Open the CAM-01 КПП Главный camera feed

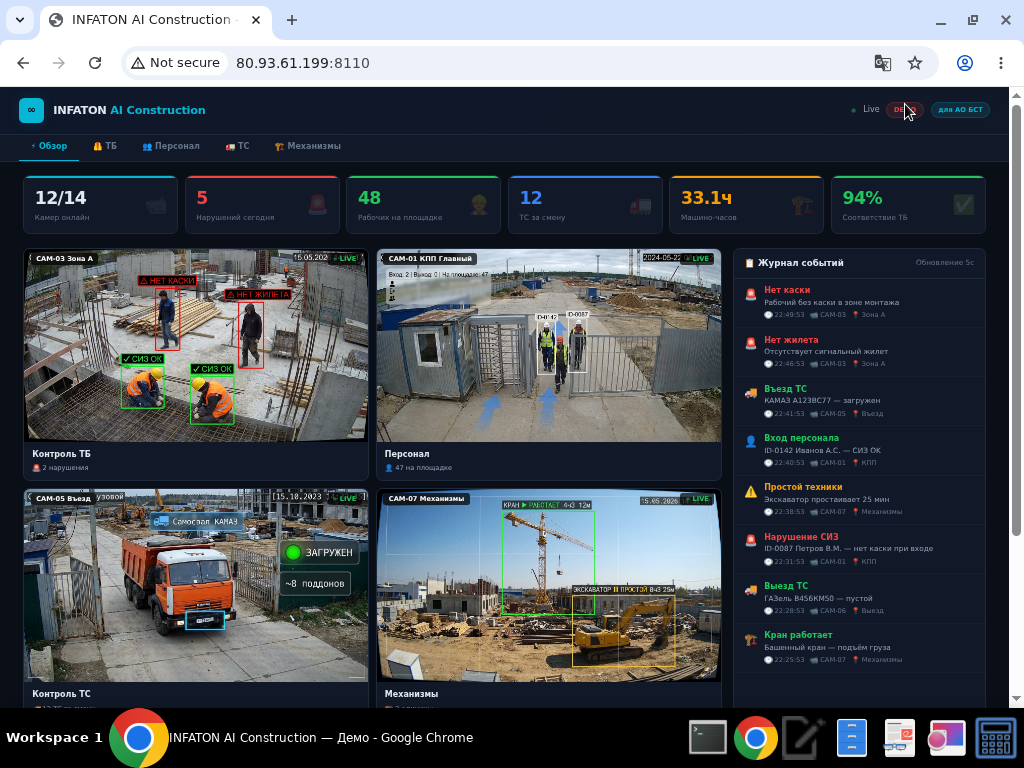tap(549, 345)
